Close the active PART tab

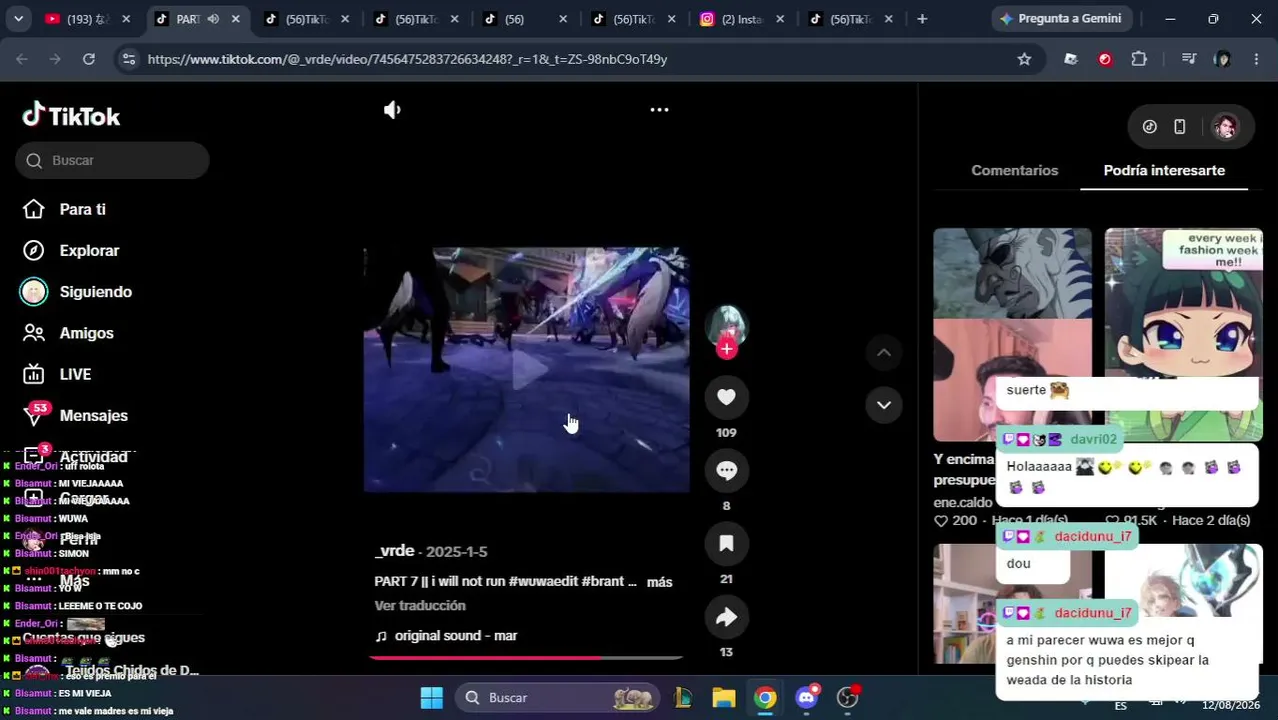pyautogui.click(x=235, y=18)
